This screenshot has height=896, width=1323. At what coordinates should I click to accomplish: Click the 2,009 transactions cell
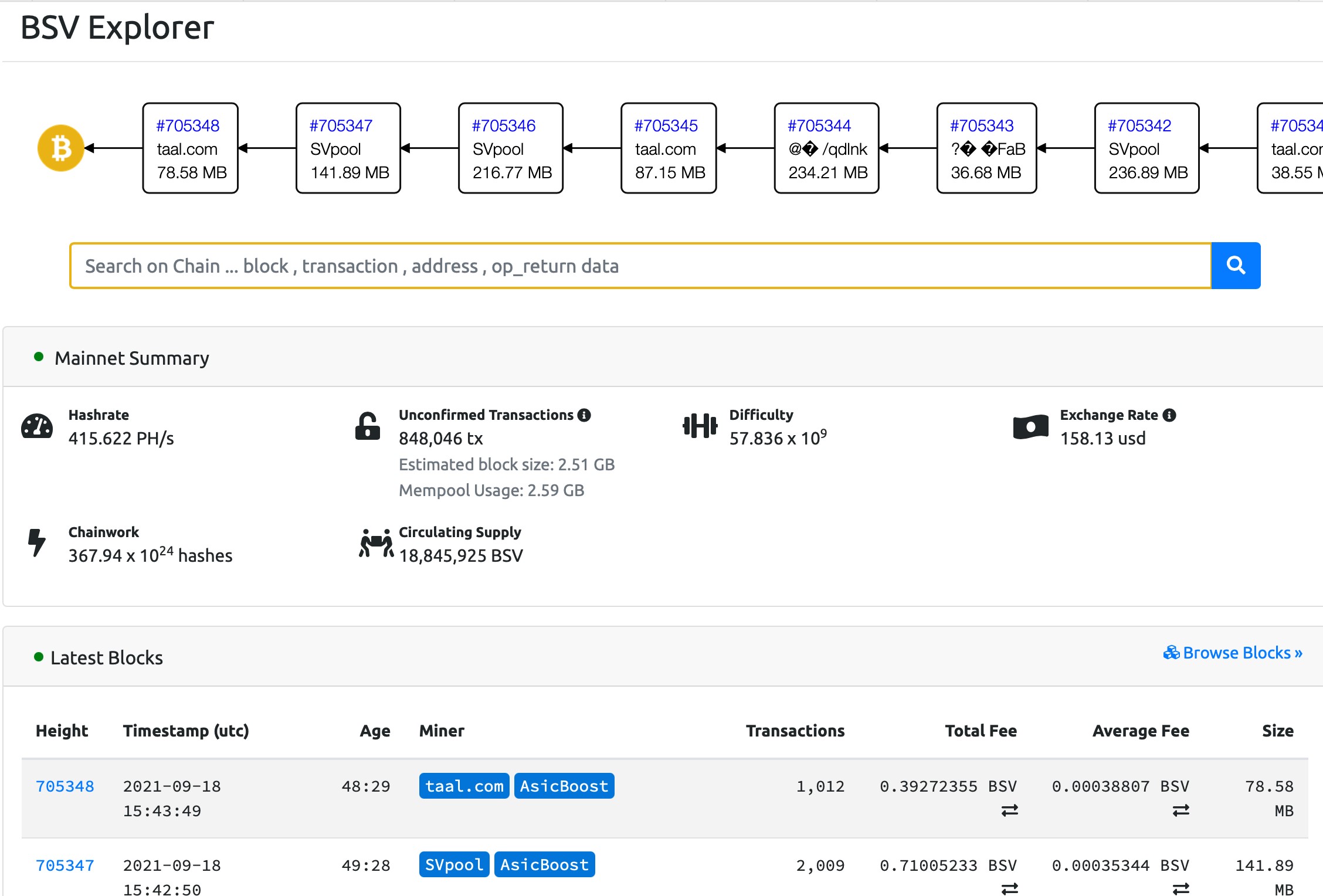820,866
